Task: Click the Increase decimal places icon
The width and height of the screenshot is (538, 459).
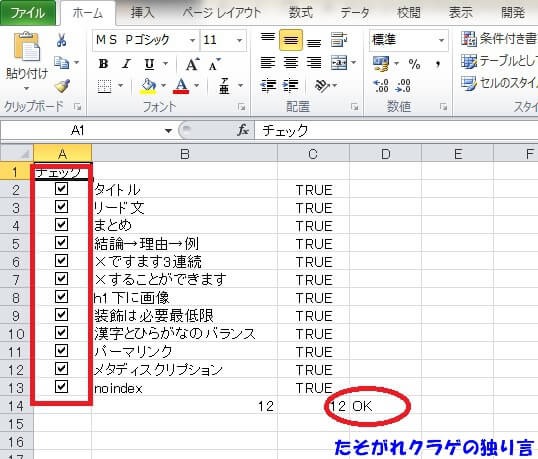Action: pyautogui.click(x=381, y=85)
